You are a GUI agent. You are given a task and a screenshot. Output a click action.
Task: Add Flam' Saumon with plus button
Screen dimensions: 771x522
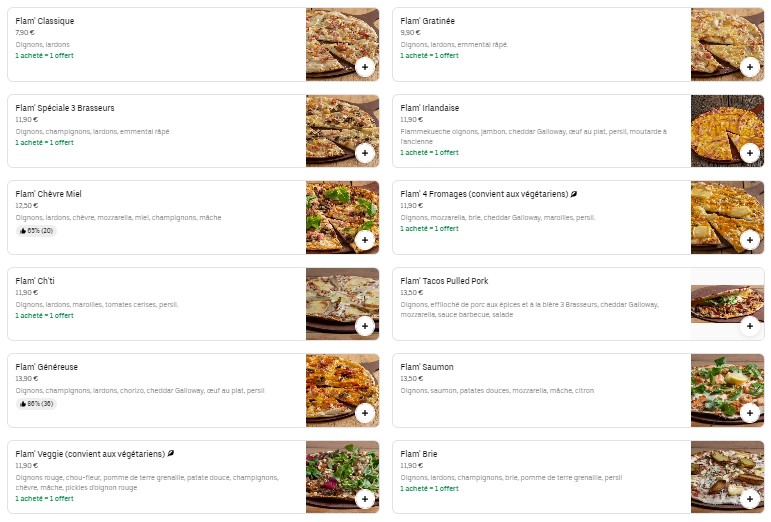point(749,413)
